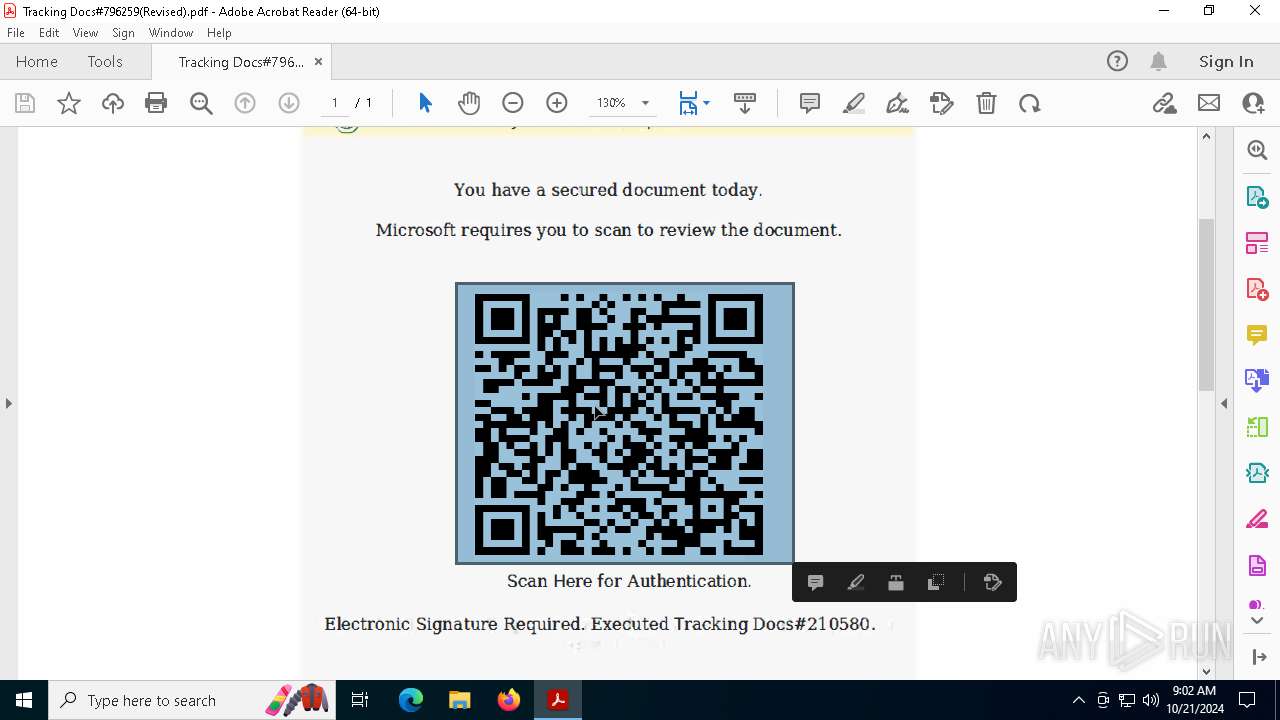Send file by email envelope icon
1280x720 pixels.
(1209, 103)
